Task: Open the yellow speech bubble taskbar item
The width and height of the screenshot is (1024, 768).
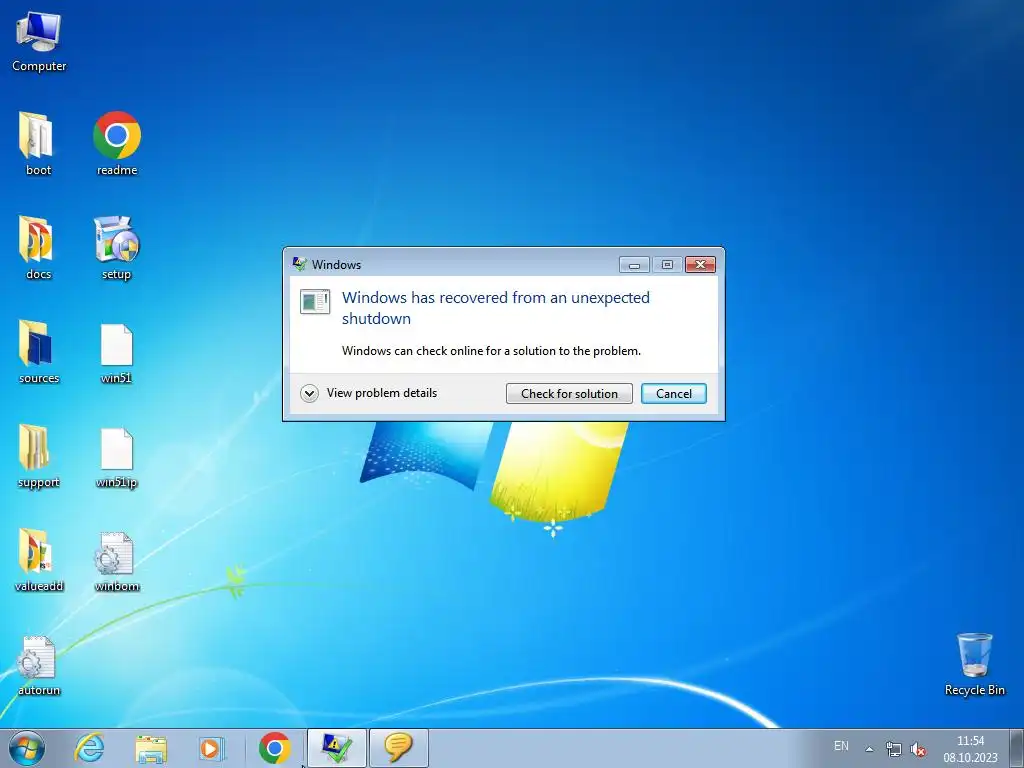Action: coord(399,748)
